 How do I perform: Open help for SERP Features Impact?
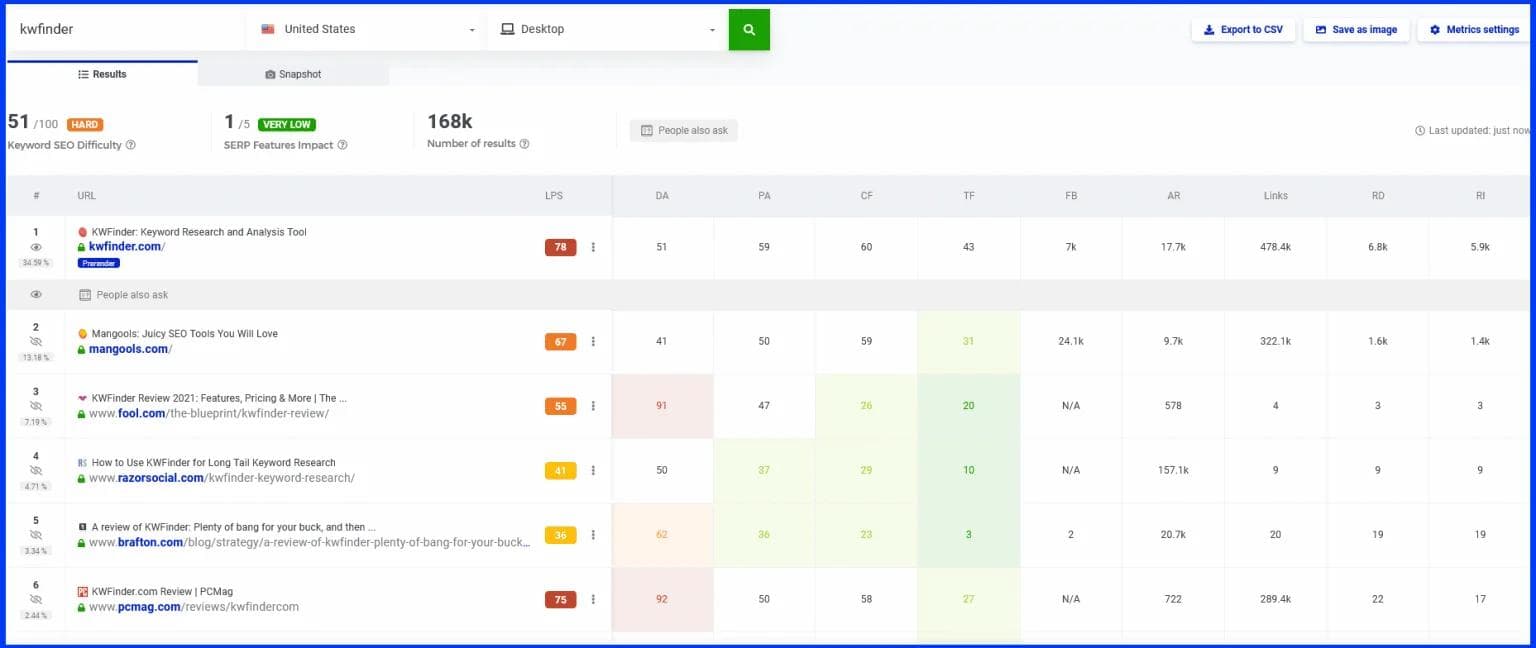pos(343,145)
